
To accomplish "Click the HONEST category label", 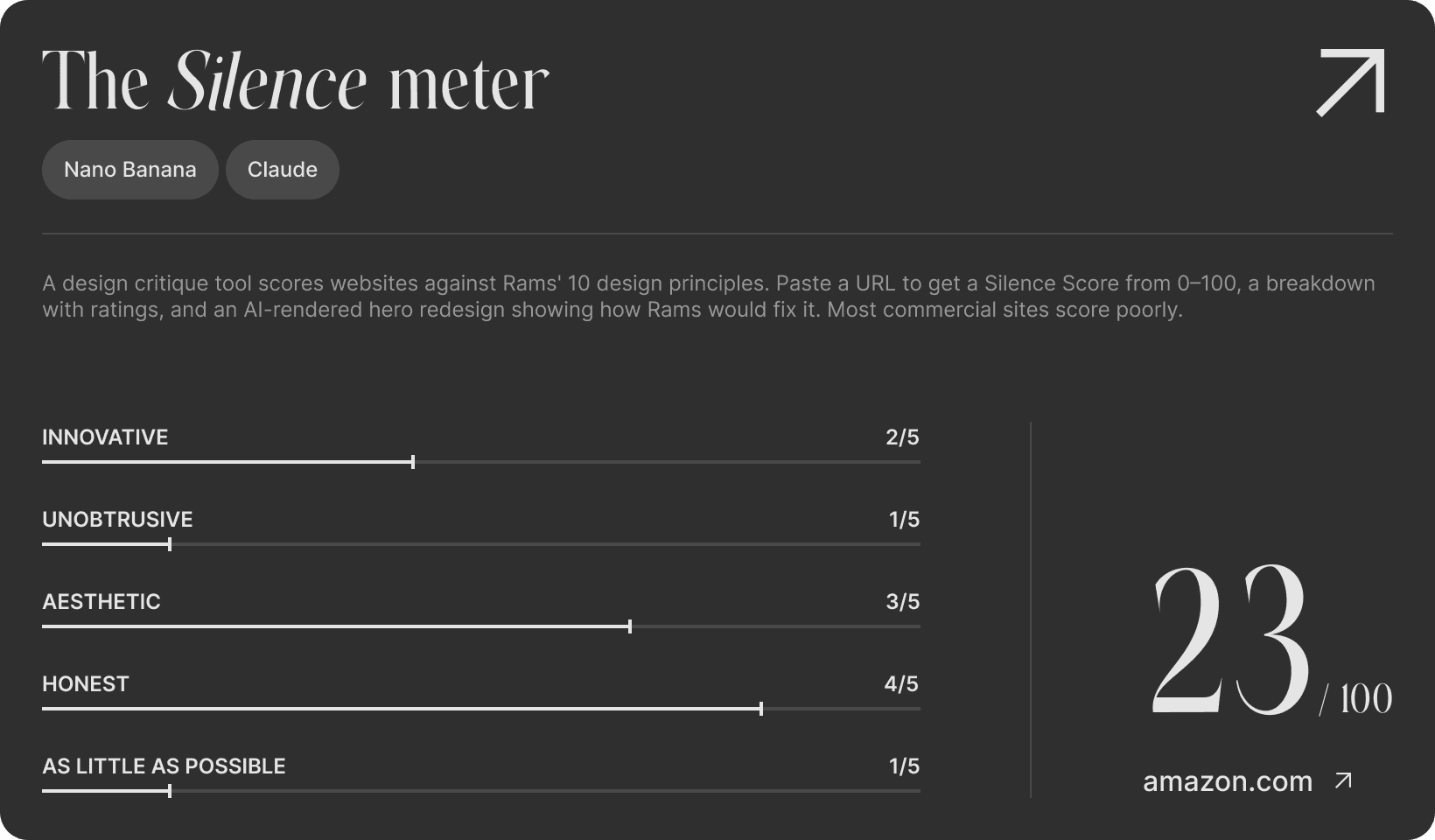I will (x=85, y=683).
